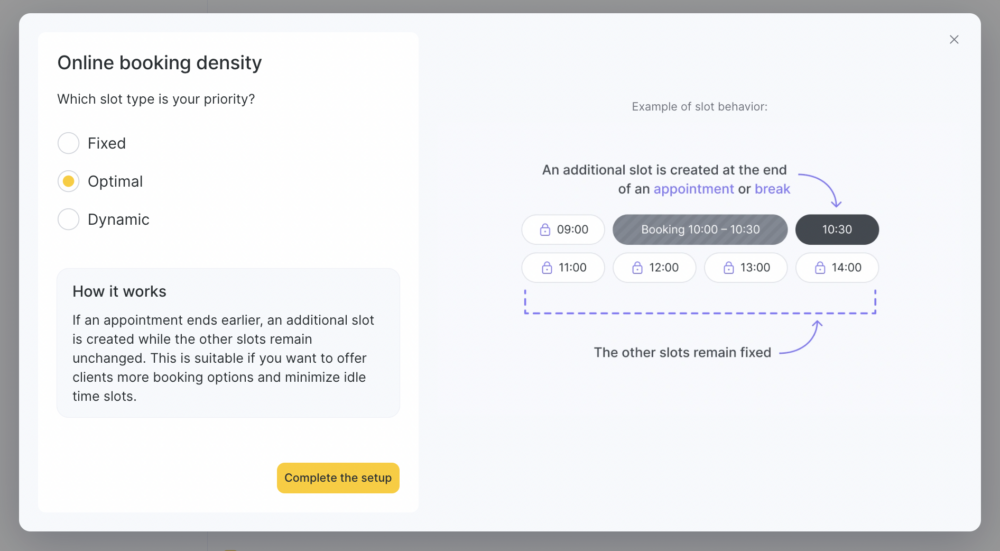
Task: Select the Fixed slot type radio button
Action: point(68,143)
